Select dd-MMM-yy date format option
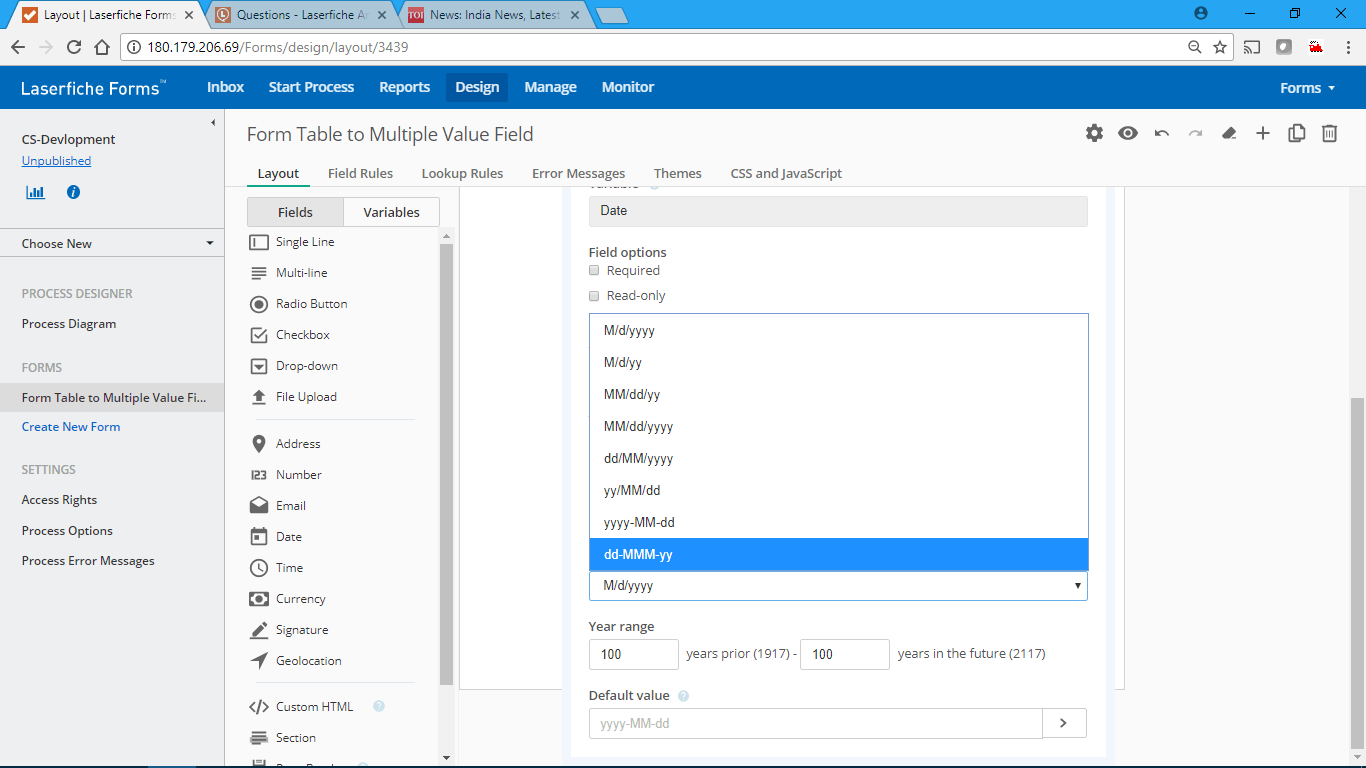Image resolution: width=1366 pixels, height=768 pixels. coord(838,554)
